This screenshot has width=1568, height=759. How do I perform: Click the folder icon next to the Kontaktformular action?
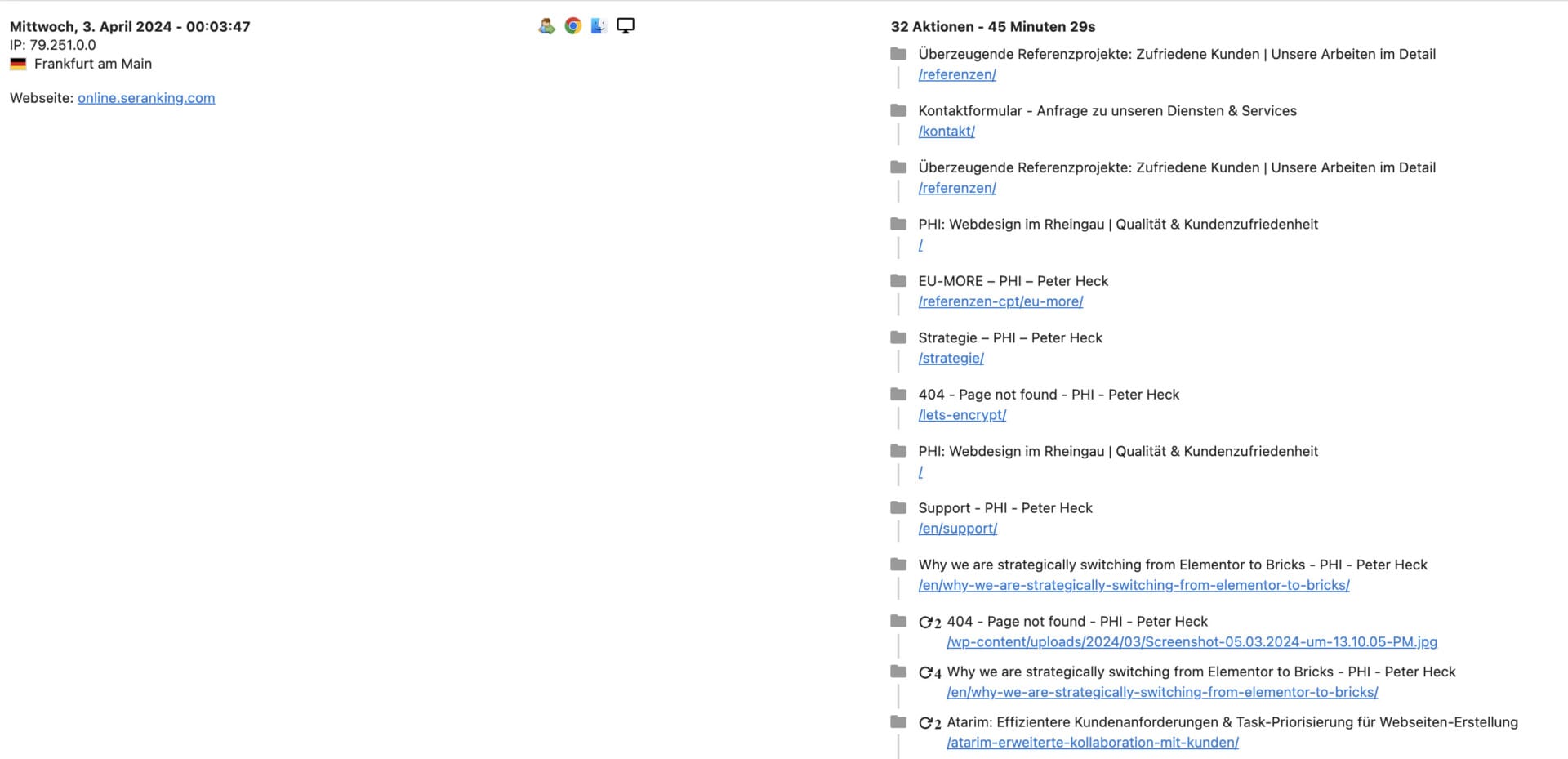coord(899,110)
